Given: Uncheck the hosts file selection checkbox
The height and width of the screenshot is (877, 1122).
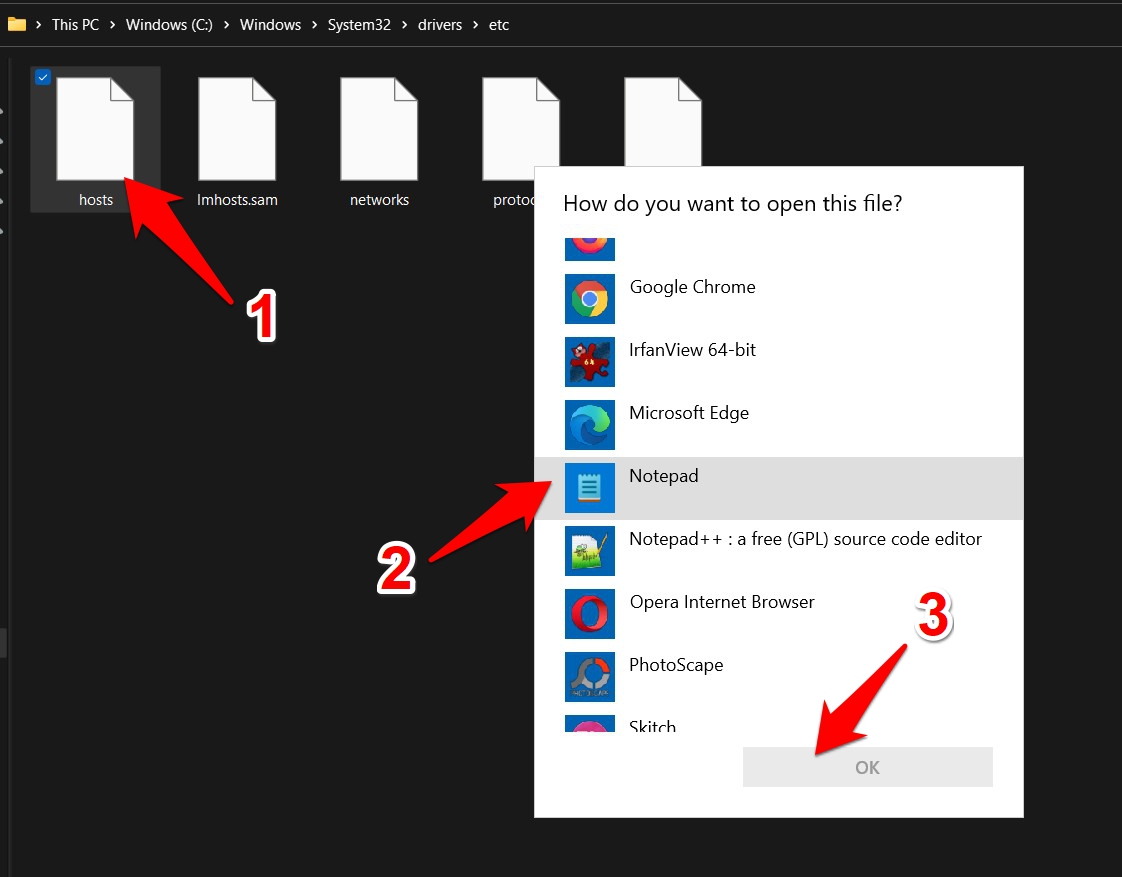Looking at the screenshot, I should pos(42,77).
